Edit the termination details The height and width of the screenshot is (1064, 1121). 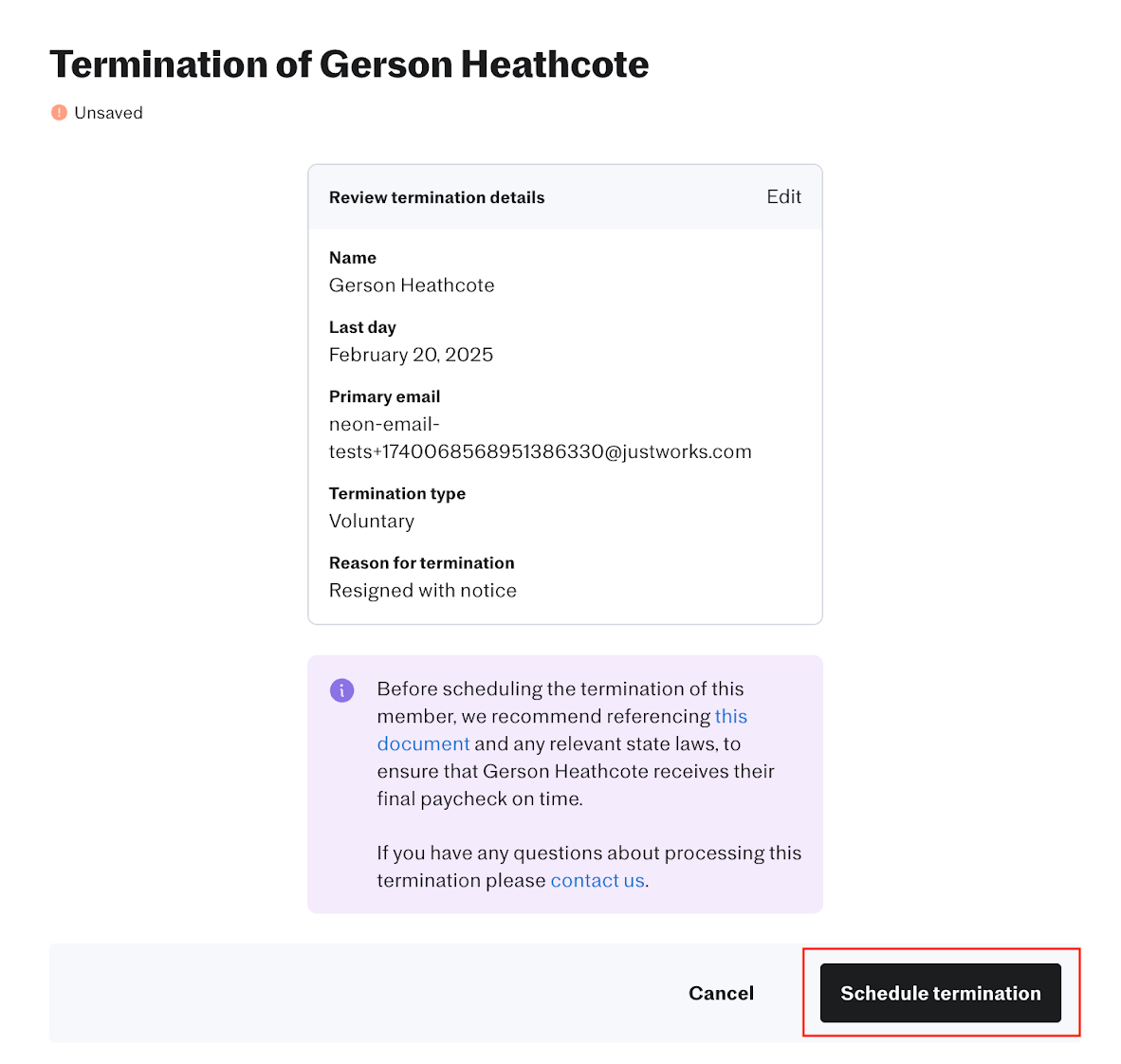[783, 197]
